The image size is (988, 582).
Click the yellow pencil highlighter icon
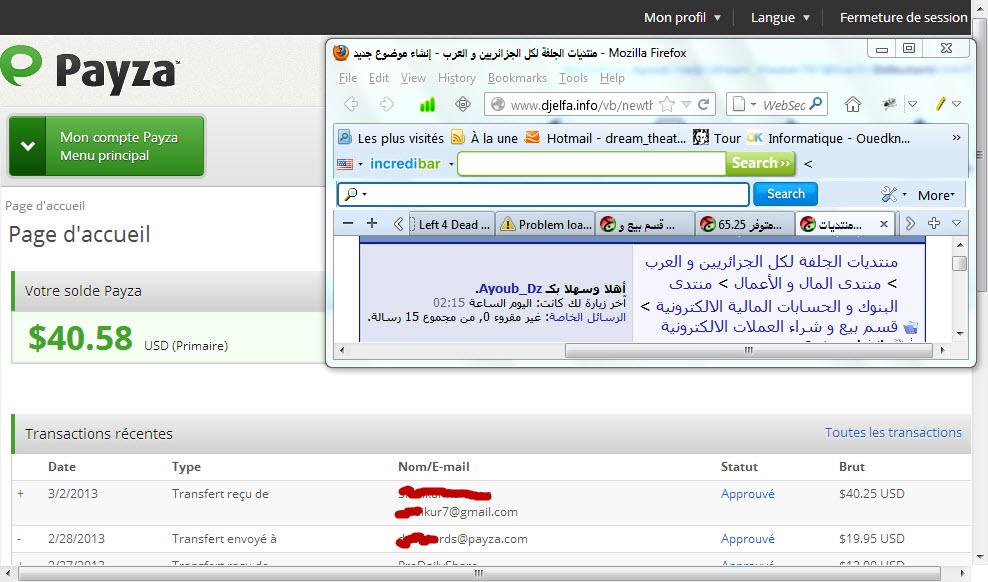941,104
